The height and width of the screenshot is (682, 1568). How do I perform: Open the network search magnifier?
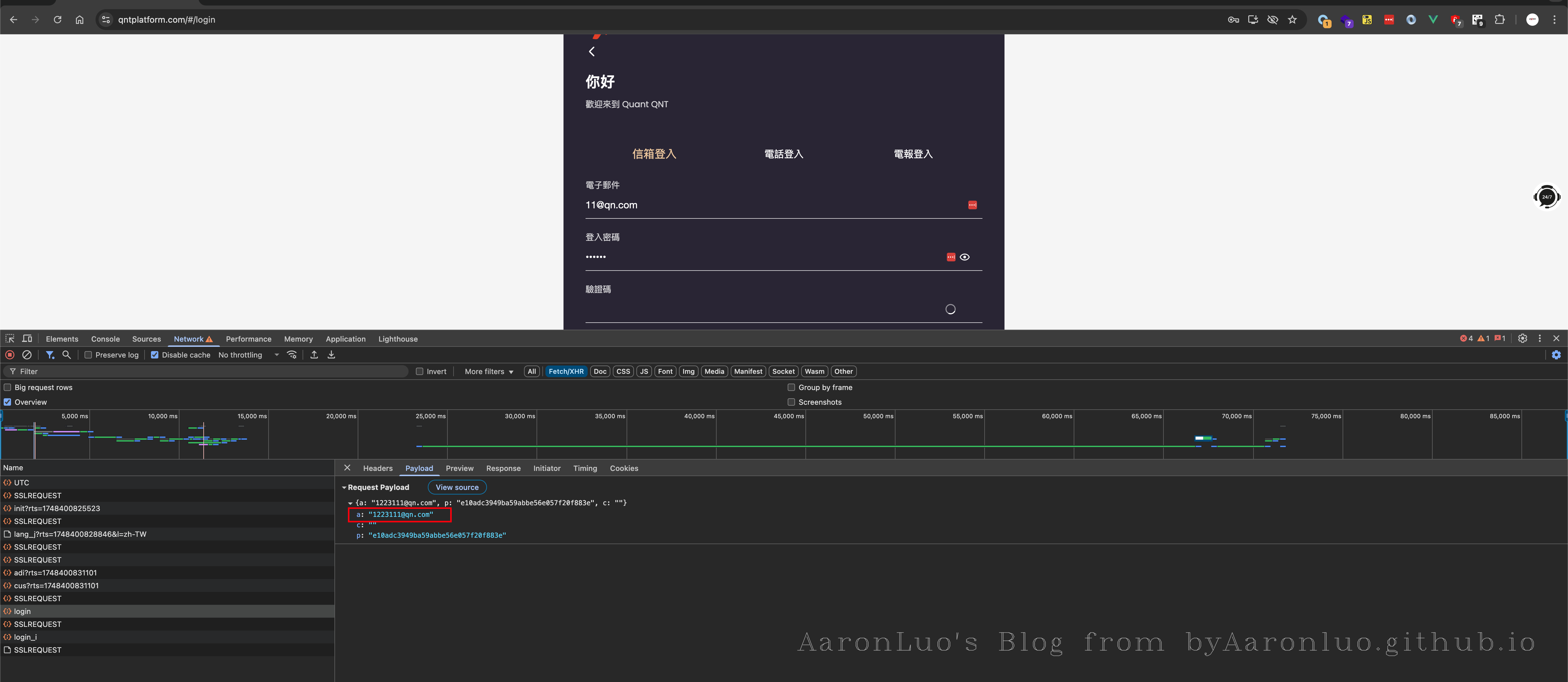tap(67, 354)
